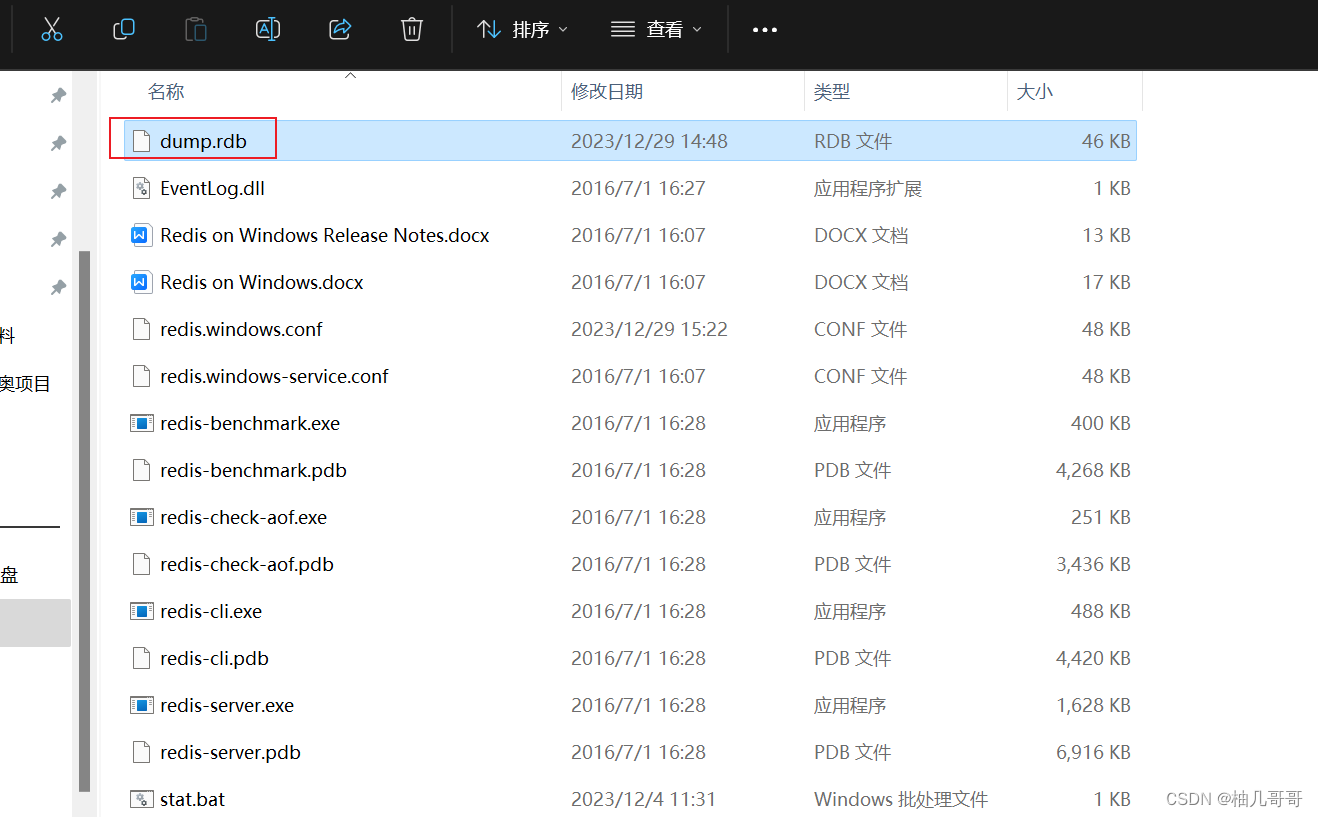Image resolution: width=1318 pixels, height=817 pixels.
Task: Click the 2023/12/29 14:48 date cell
Action: 649,141
